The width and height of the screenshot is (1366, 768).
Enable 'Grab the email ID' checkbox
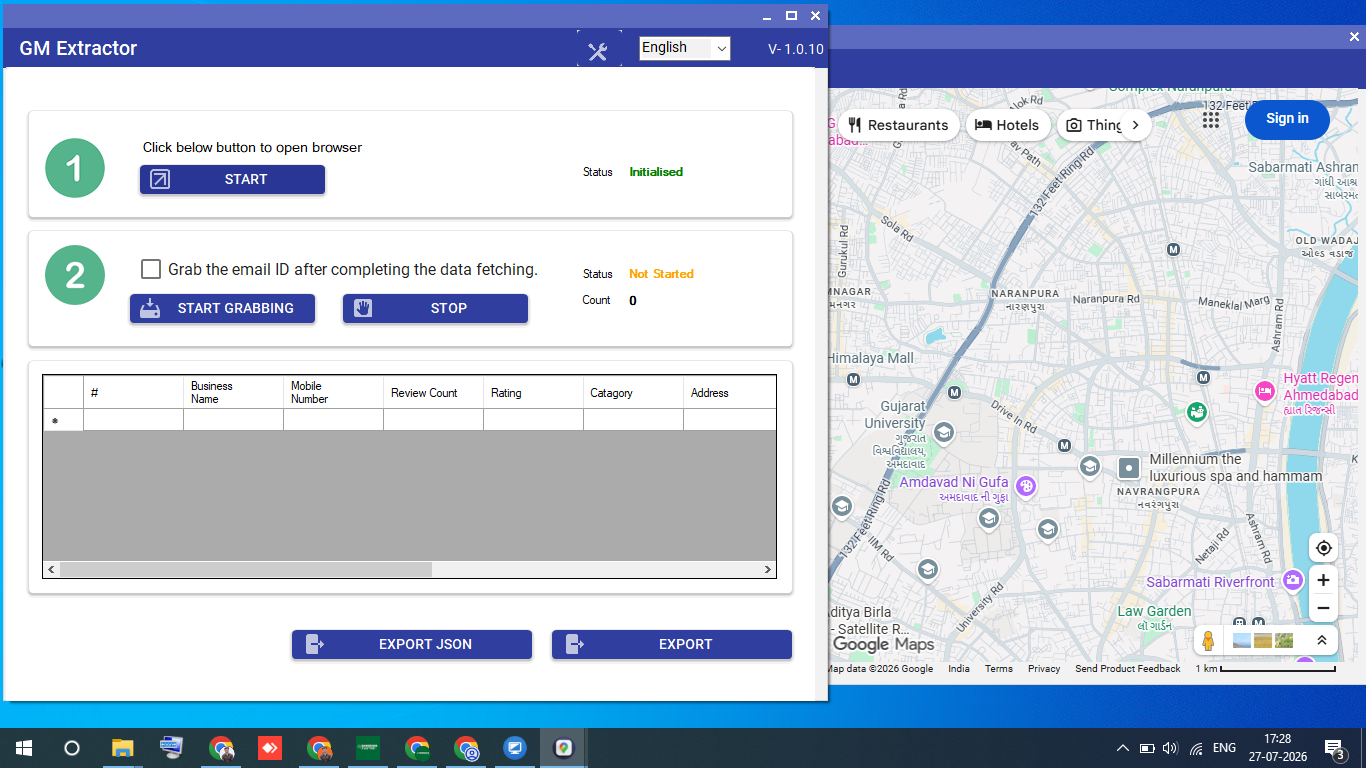click(151, 269)
